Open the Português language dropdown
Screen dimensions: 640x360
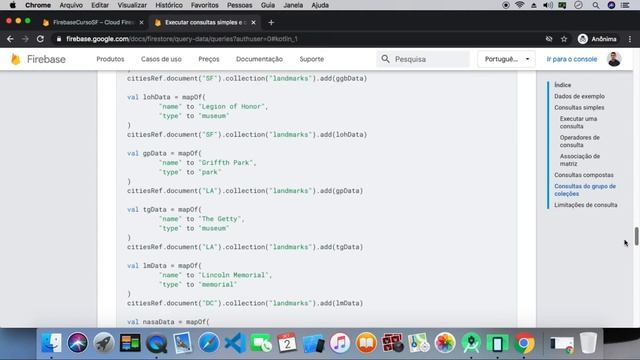[x=507, y=59]
